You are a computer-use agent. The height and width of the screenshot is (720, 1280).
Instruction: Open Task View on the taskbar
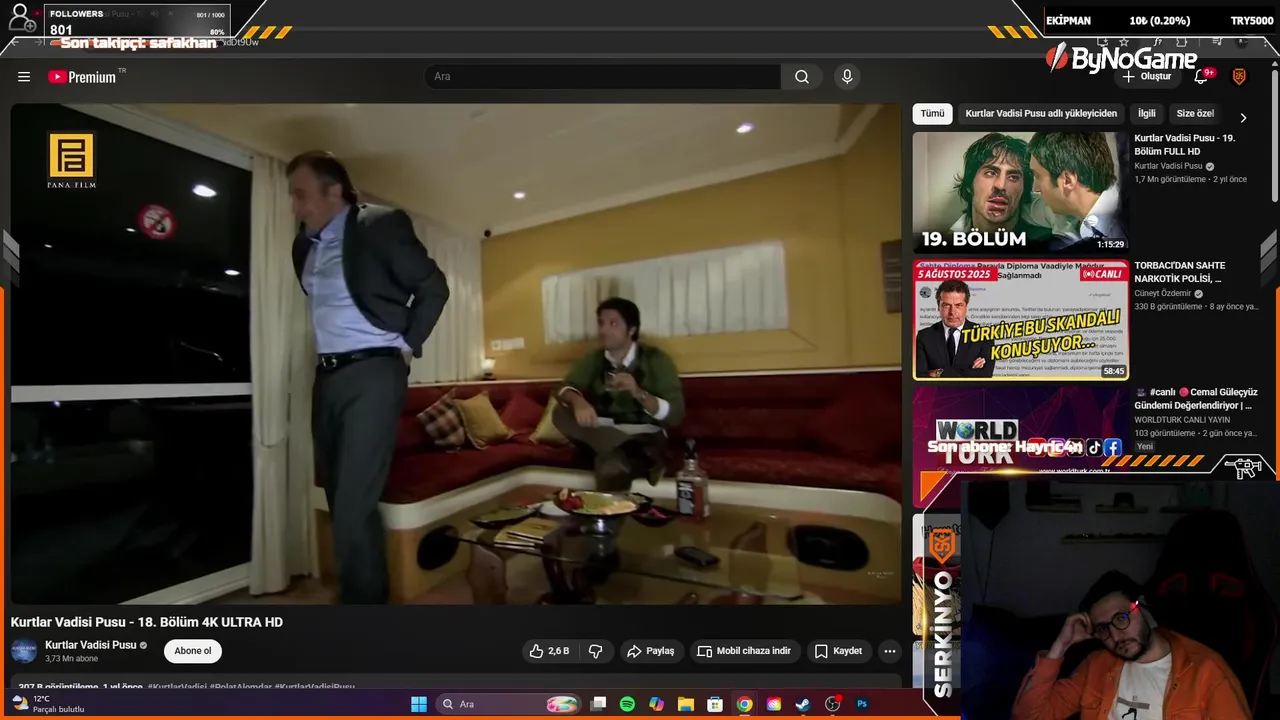(x=598, y=704)
